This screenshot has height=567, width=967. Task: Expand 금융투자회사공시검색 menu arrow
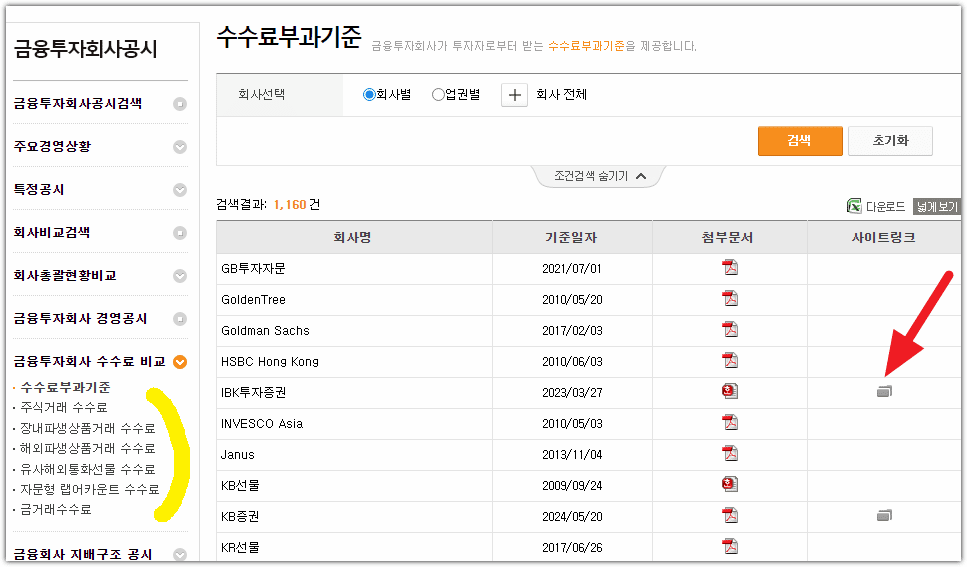(180, 104)
